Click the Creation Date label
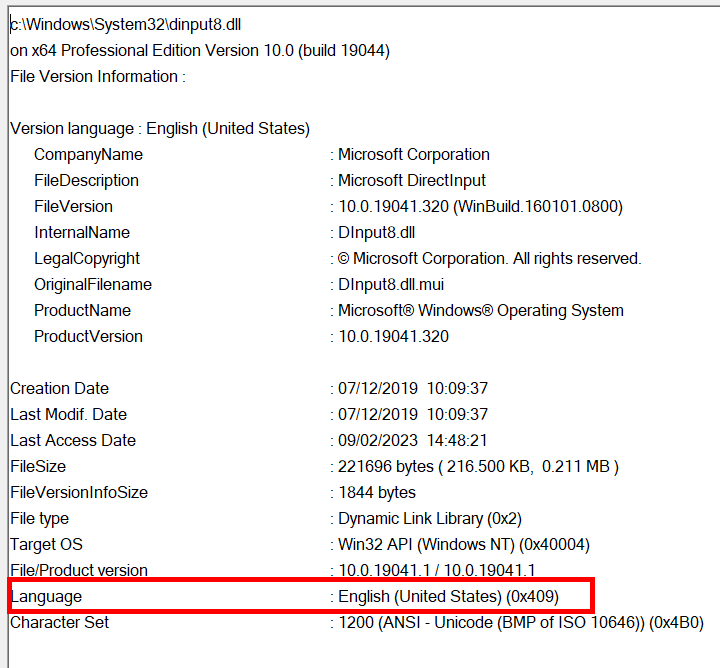 (x=59, y=388)
